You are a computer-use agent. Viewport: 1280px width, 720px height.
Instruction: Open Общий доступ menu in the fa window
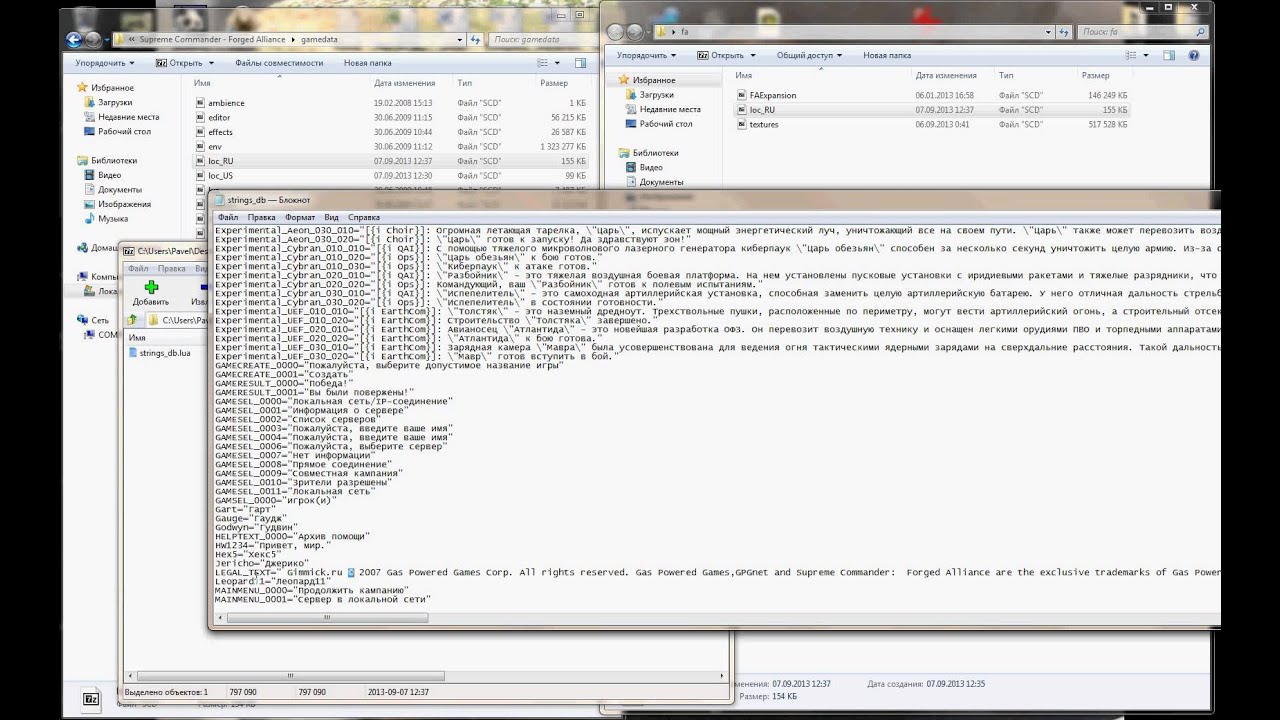[x=809, y=55]
